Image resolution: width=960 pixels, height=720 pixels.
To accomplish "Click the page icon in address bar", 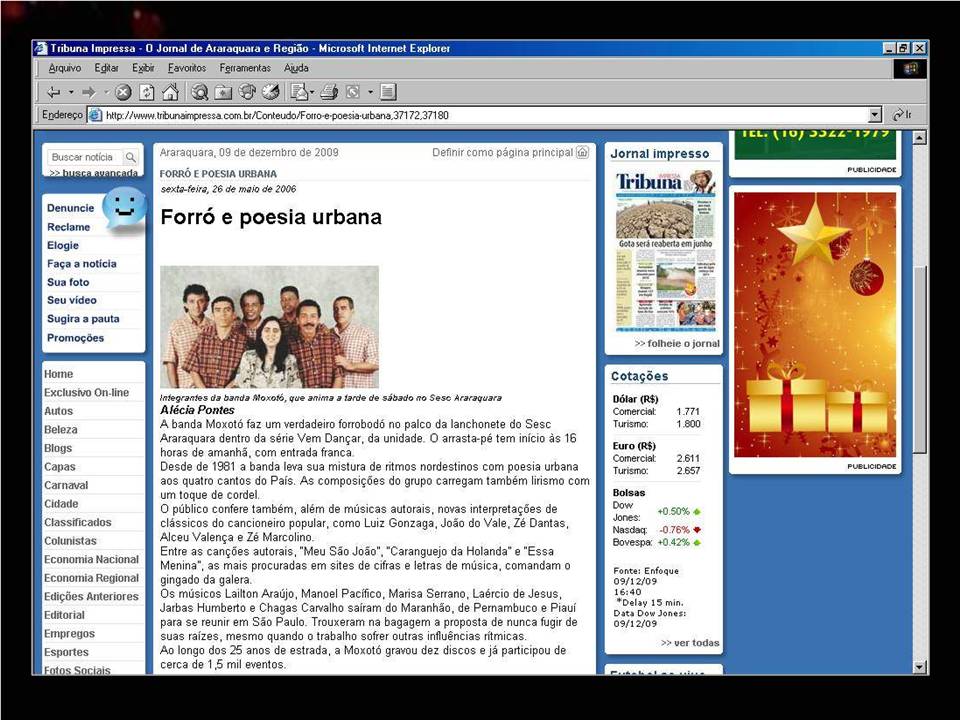I will pyautogui.click(x=95, y=114).
